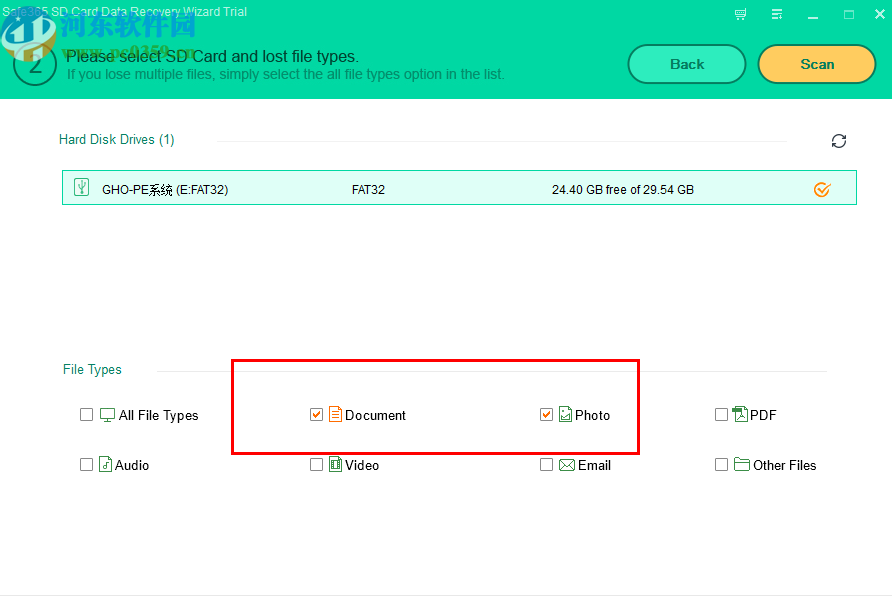Click the Video file type icon

tap(335, 464)
